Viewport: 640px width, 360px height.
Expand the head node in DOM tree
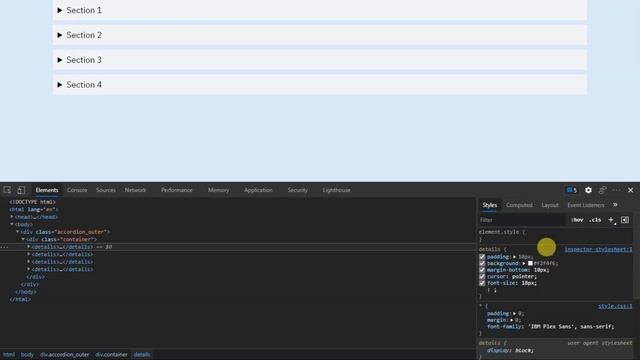(x=12, y=217)
